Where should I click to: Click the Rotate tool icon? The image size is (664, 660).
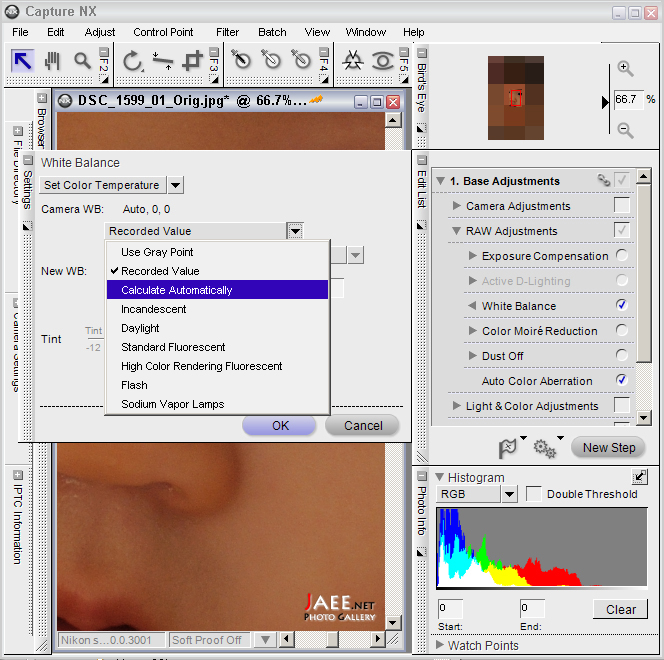(132, 61)
